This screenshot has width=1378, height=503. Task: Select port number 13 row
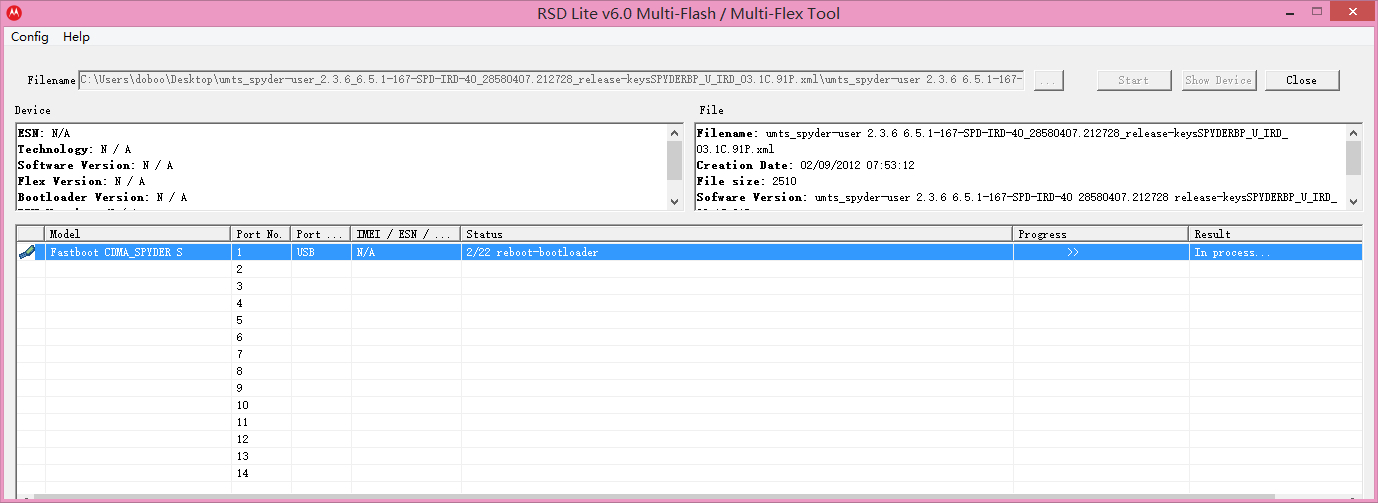[690, 456]
